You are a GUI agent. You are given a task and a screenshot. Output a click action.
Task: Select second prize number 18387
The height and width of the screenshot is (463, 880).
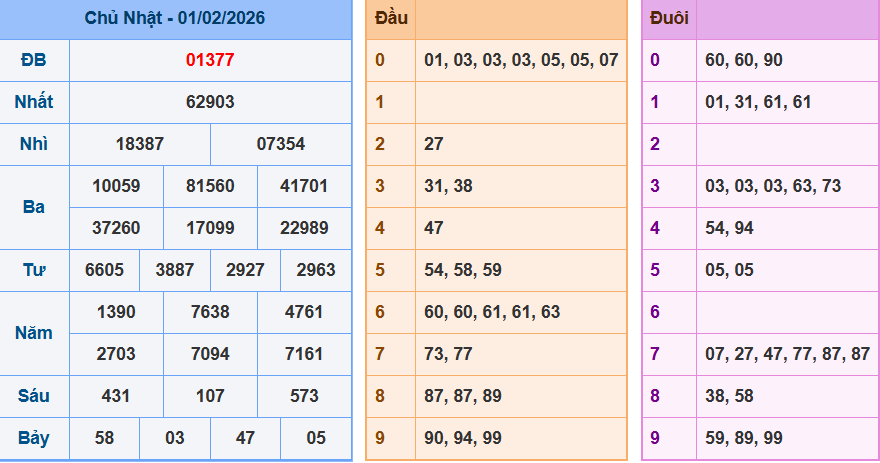(x=140, y=144)
